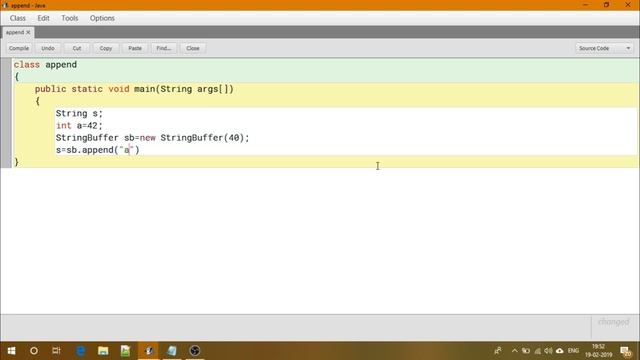
Task: Launch Microsoft Edge from the taskbar
Action: [80, 351]
